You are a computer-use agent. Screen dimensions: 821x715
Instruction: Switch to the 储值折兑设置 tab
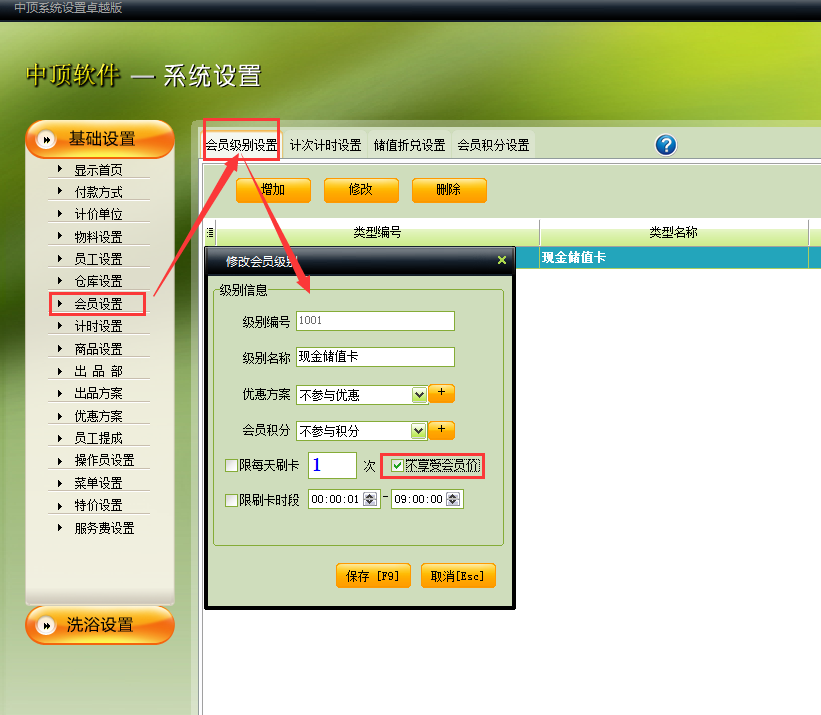pos(409,145)
